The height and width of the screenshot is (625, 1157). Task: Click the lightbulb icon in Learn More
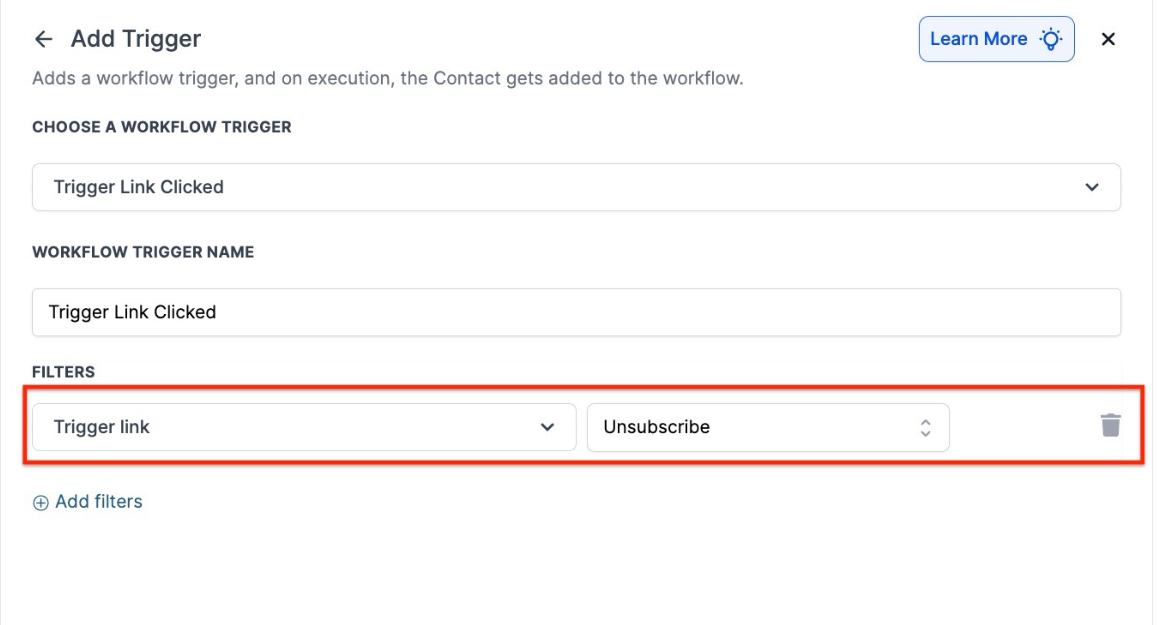pos(1050,39)
